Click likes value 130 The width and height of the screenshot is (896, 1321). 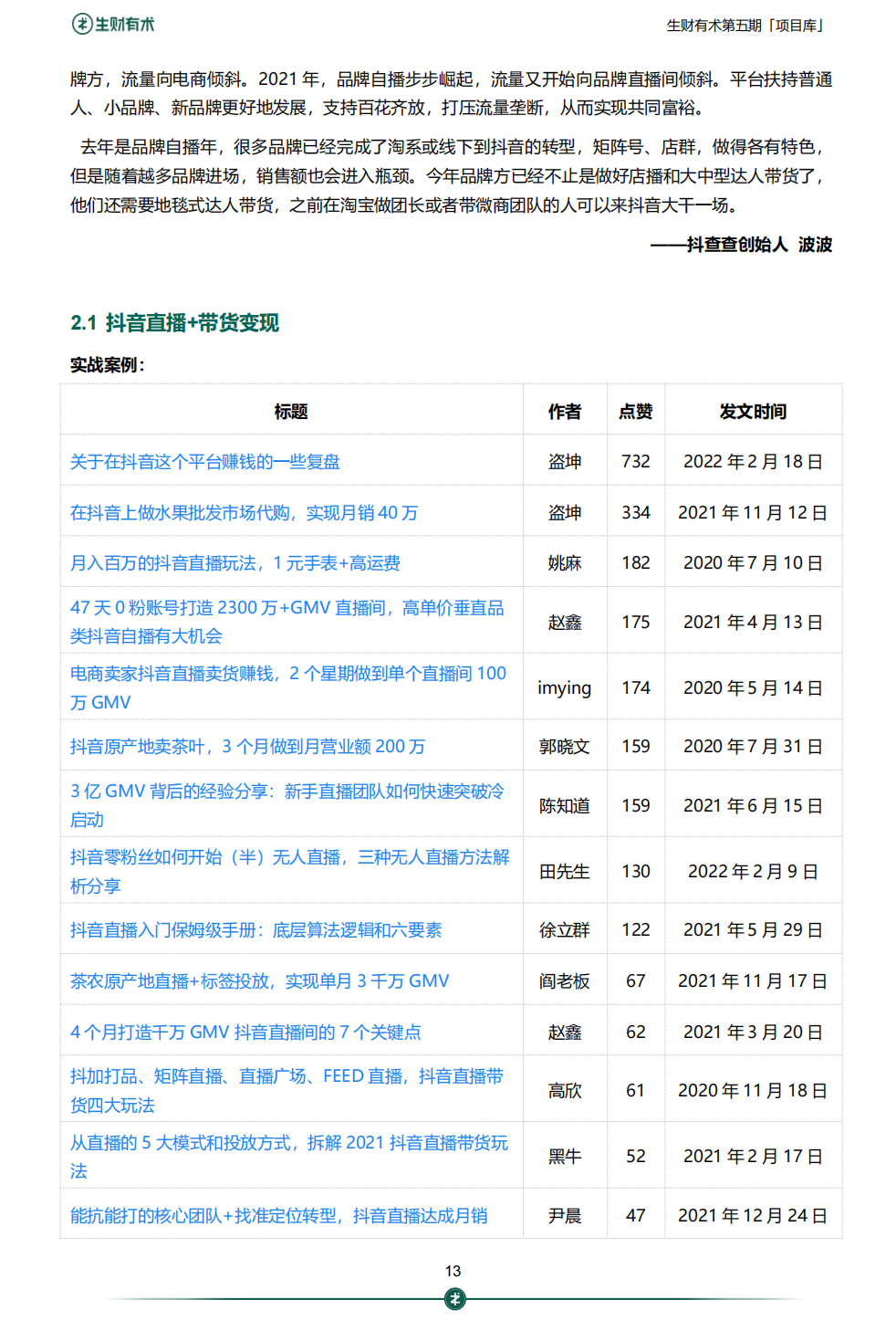coord(636,872)
